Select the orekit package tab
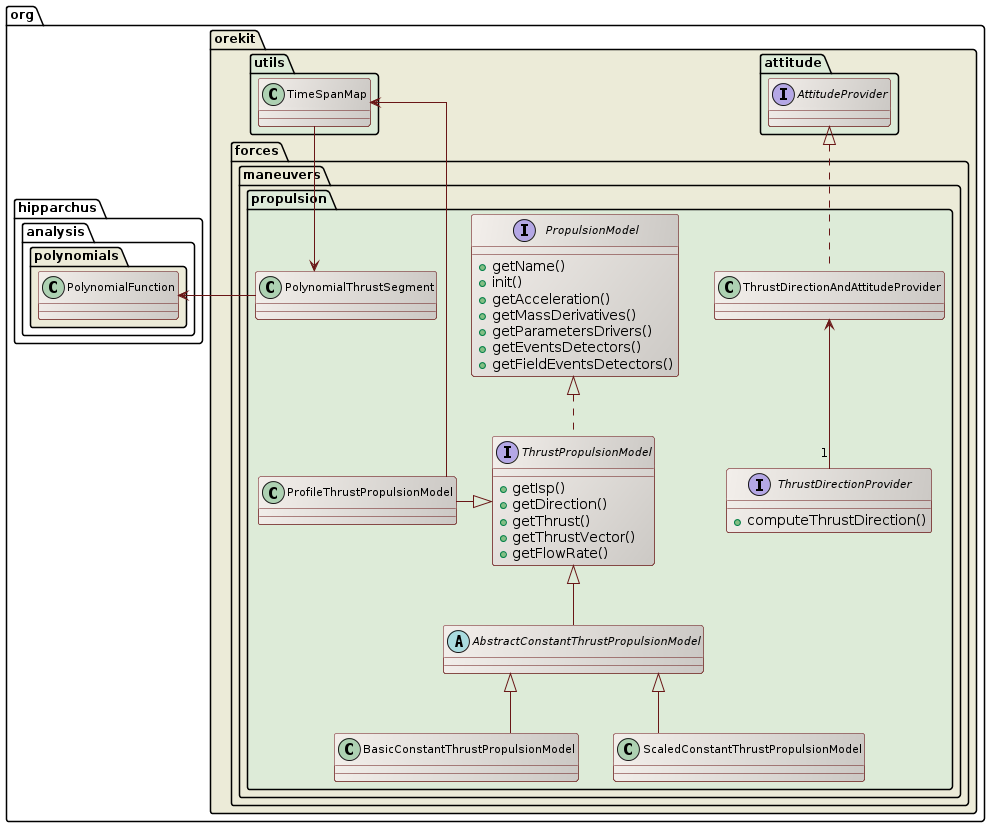This screenshot has height=827, width=990. coord(237,37)
